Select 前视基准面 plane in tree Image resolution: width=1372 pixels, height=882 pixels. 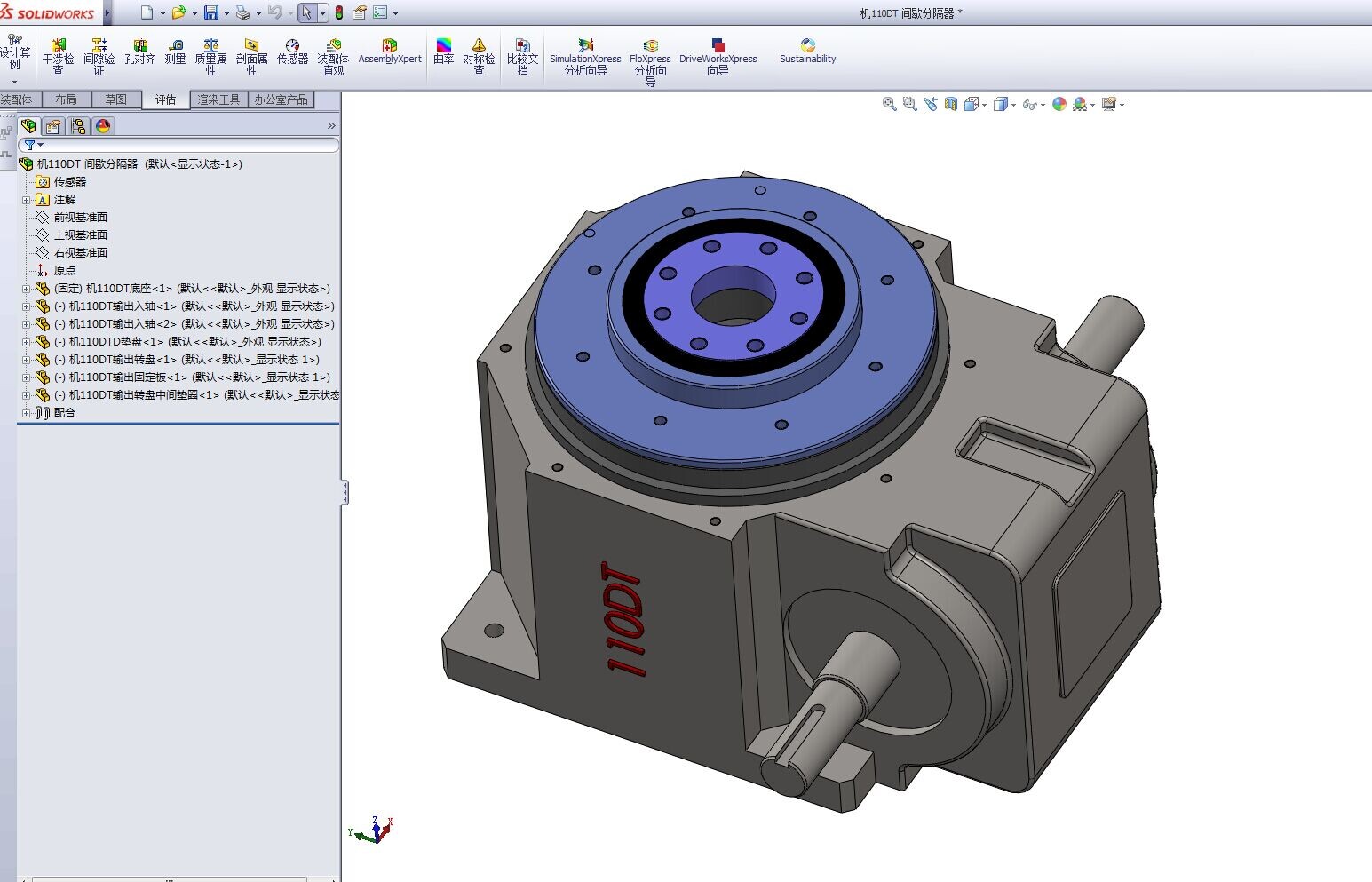pos(80,217)
